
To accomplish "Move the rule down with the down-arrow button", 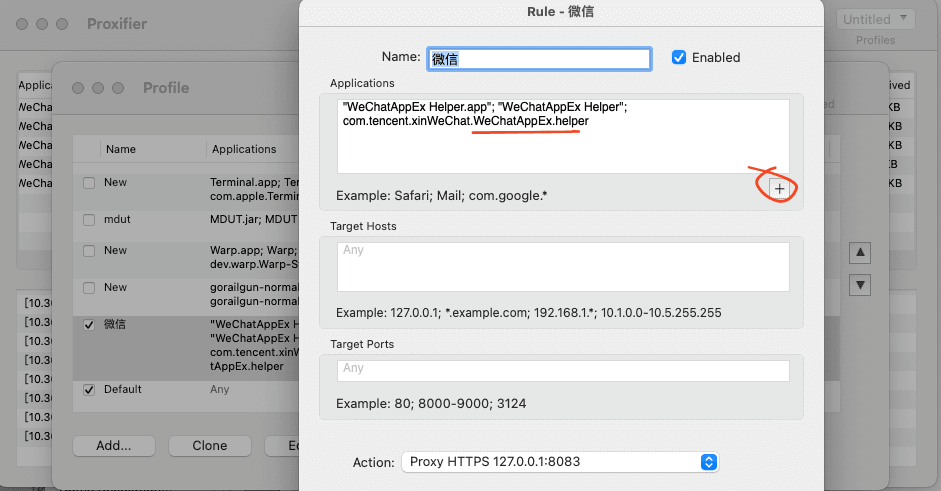I will (x=860, y=285).
